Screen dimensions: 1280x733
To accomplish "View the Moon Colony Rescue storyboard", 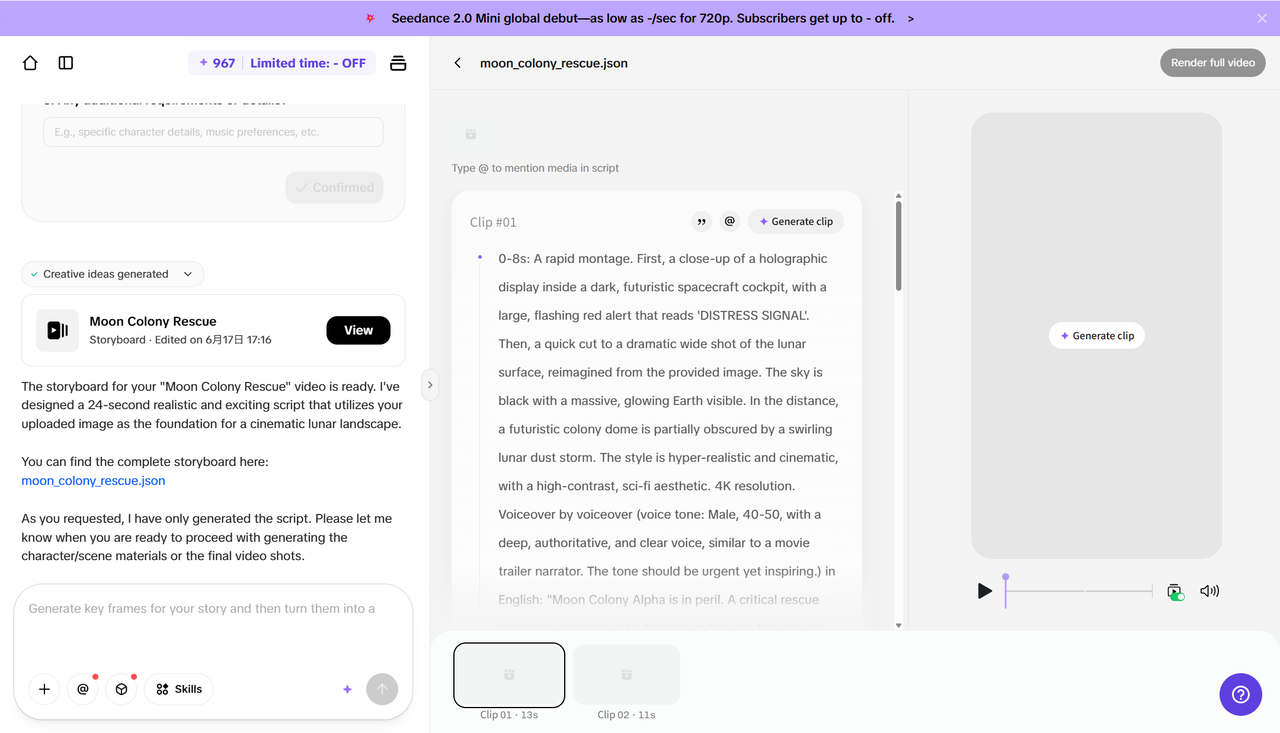I will click(358, 330).
